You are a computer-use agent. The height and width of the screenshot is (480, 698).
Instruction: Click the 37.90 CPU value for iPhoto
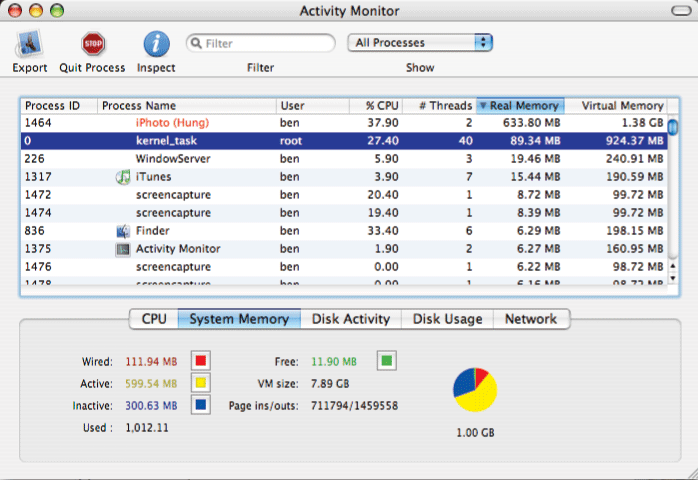pyautogui.click(x=383, y=123)
